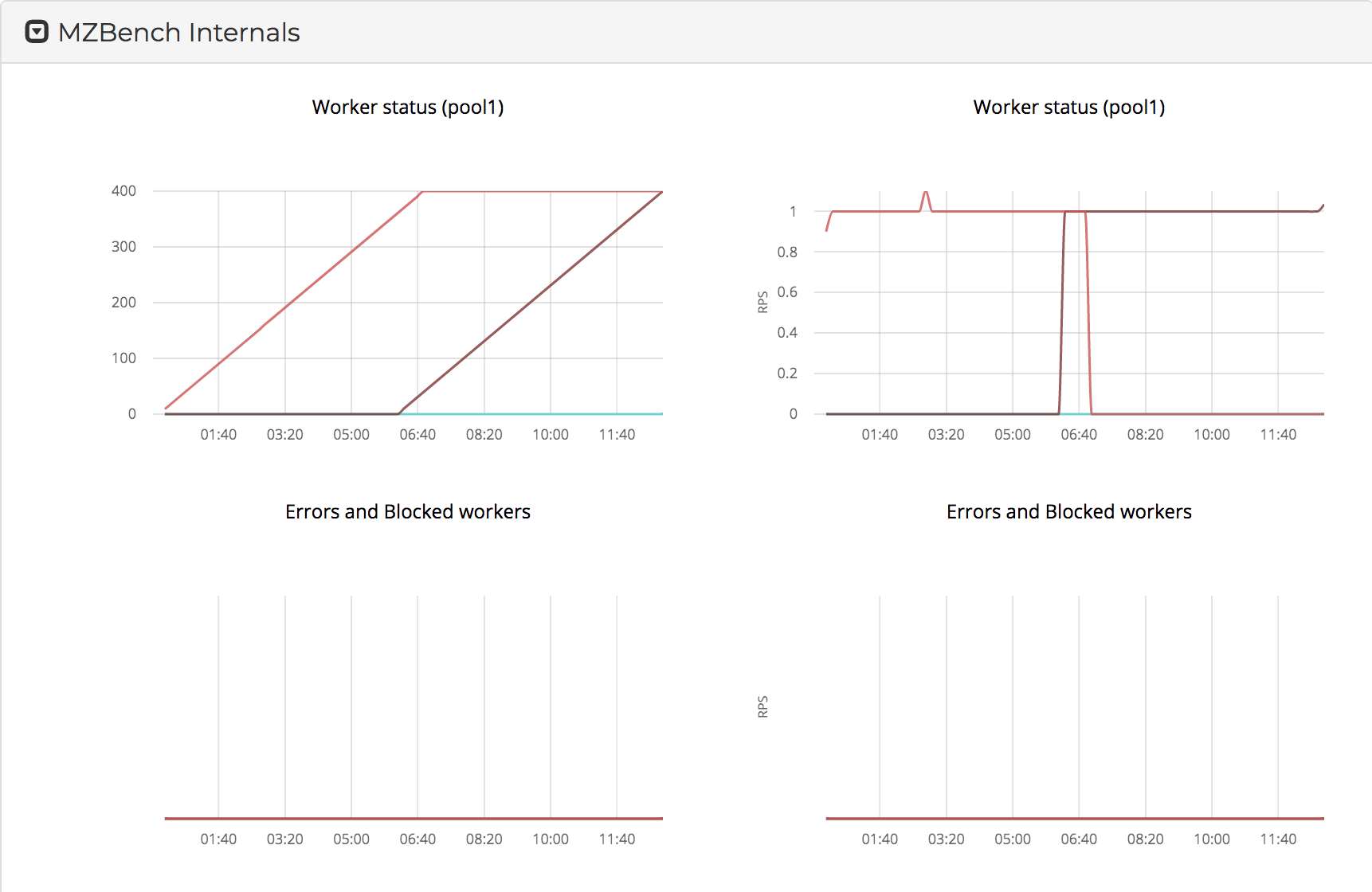Image resolution: width=1372 pixels, height=892 pixels.
Task: Click the 0.8 y-axis label on right worker chart
Action: click(787, 252)
